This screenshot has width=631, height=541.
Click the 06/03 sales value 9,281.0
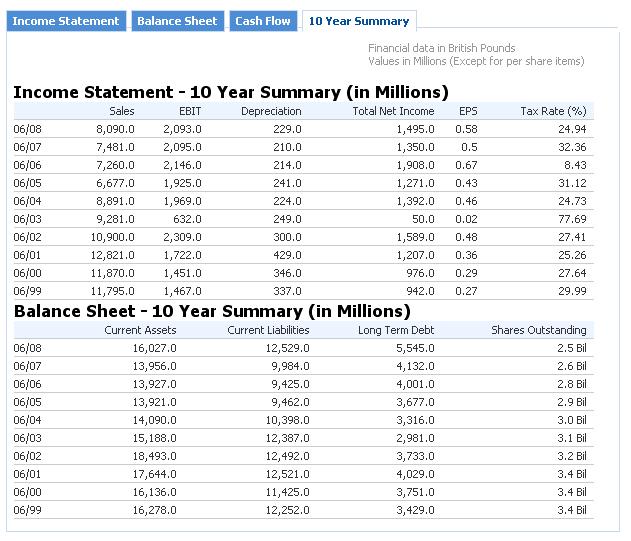(x=115, y=219)
